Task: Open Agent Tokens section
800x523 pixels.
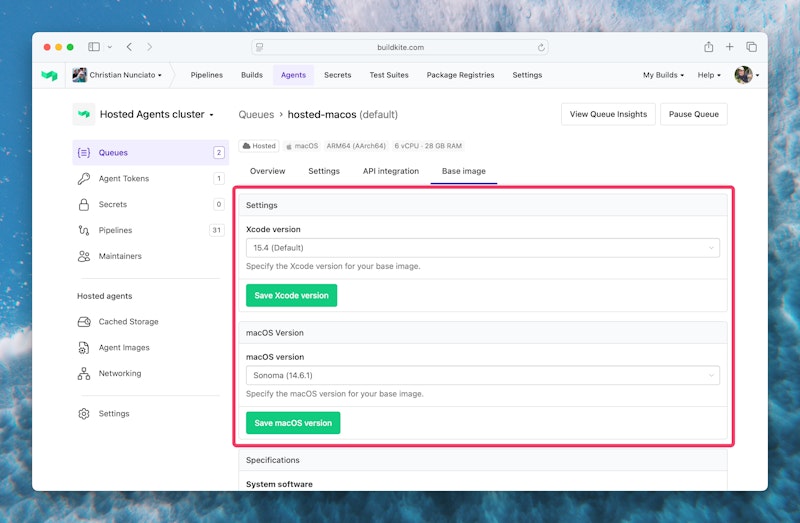Action: [x=124, y=179]
